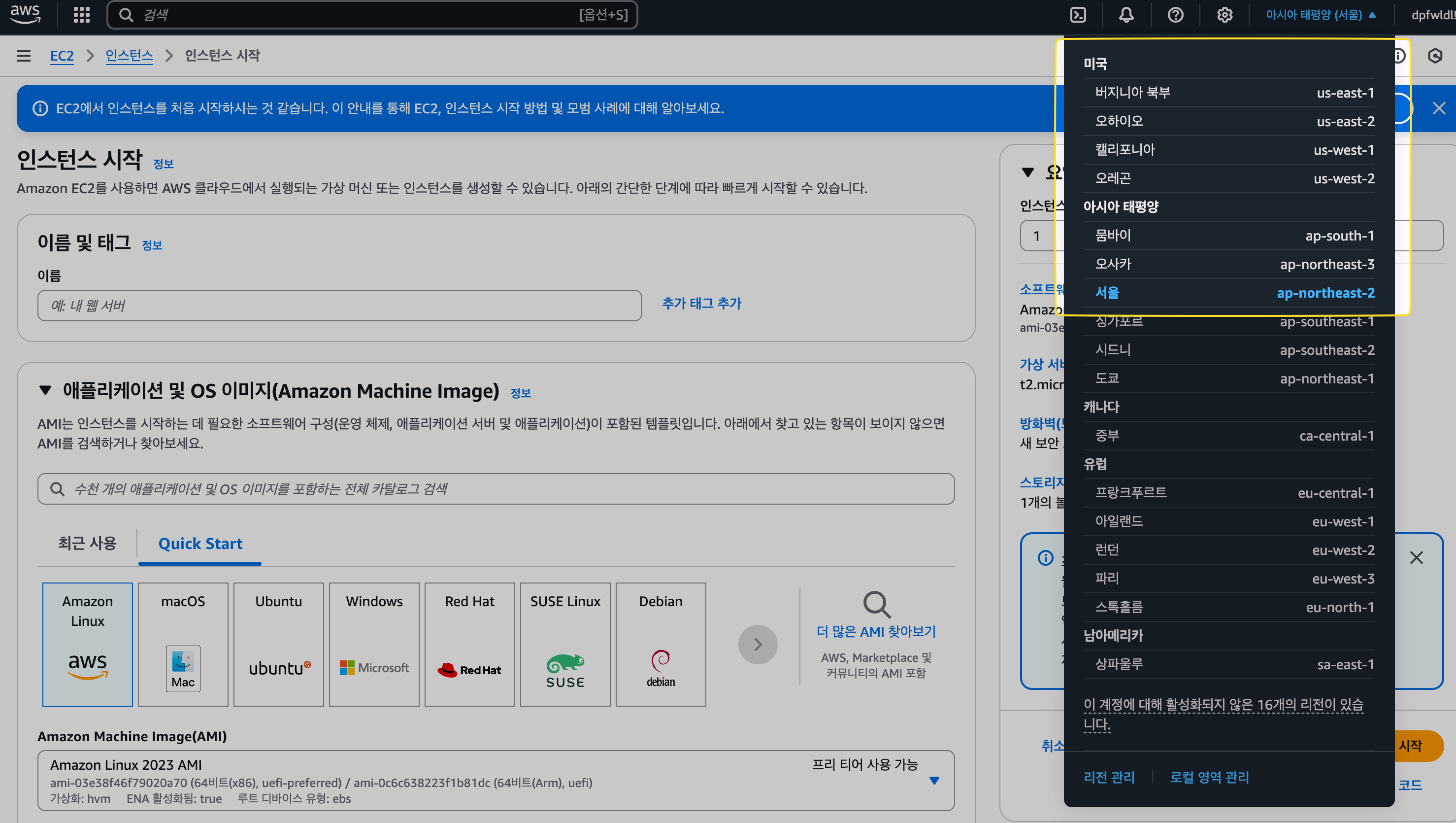The image size is (1456, 823).
Task: Click 추가 태그 추가 link
Action: 701,303
